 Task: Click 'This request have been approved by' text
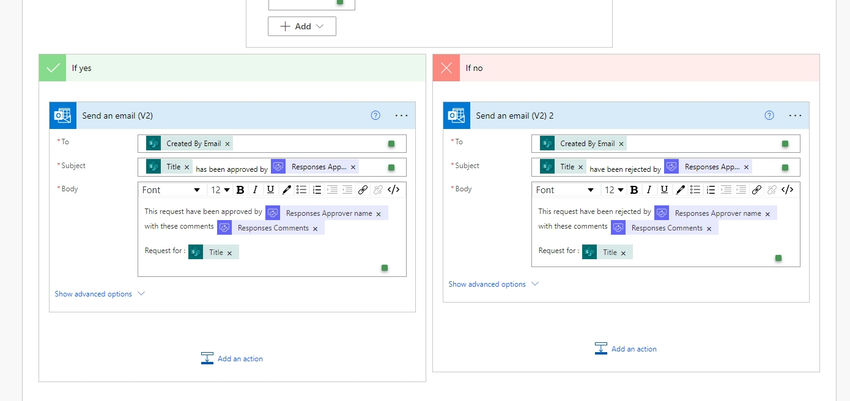(203, 212)
